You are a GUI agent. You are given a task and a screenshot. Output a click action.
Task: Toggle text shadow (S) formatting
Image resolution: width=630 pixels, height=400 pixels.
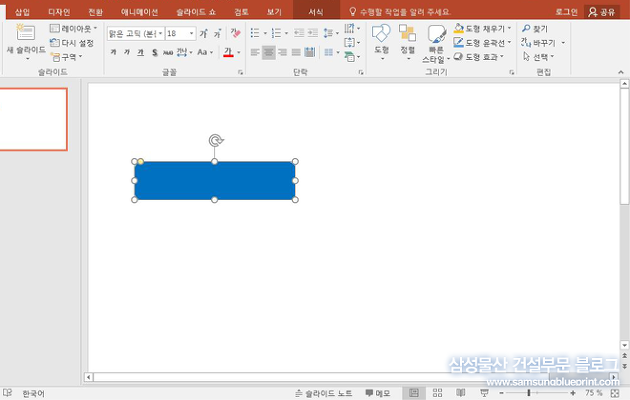tap(155, 52)
